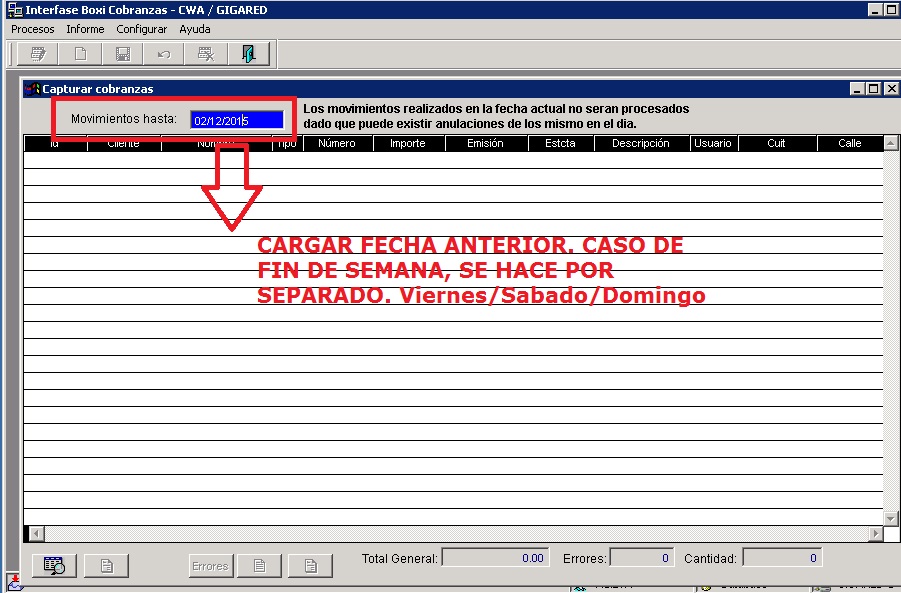Click the vertical scrollbar down arrow
The height and width of the screenshot is (593, 901).
click(891, 519)
